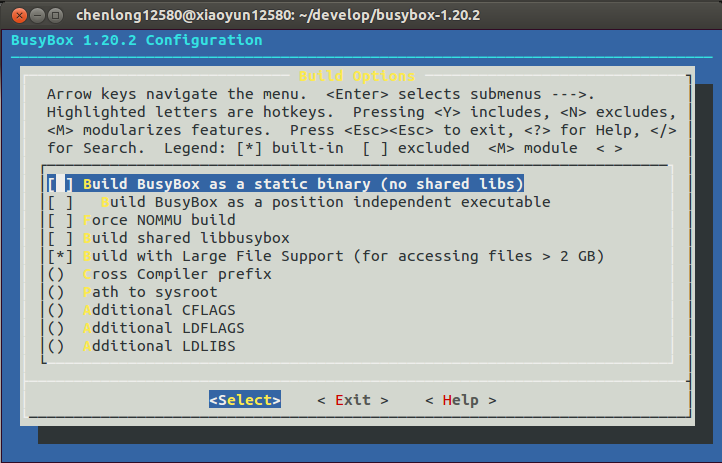
Task: Select the 'Additional LDLIBS' entry
Action: [159, 346]
